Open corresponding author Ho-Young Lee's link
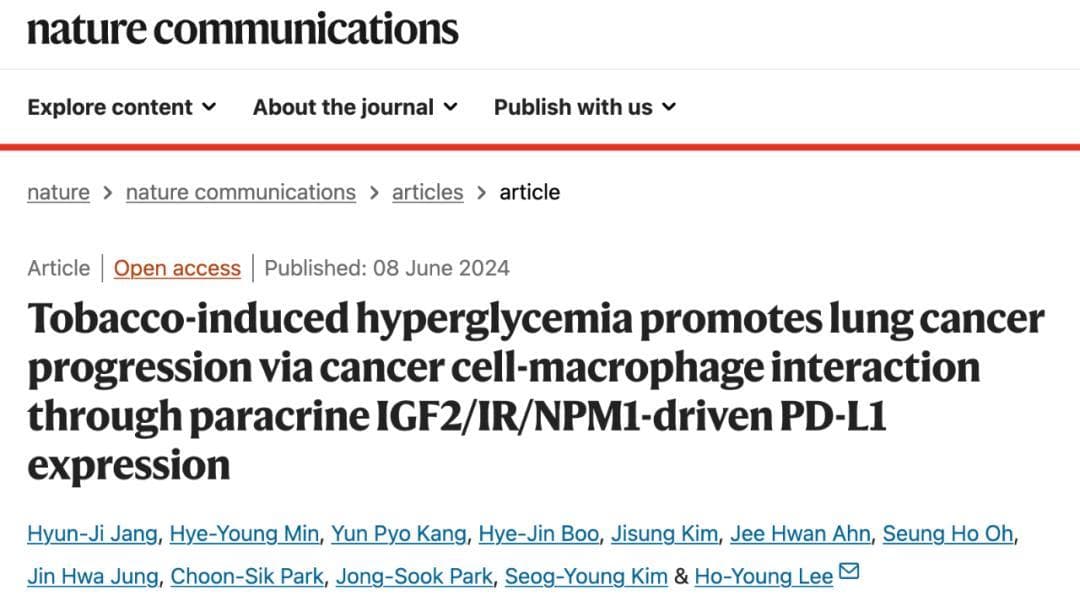 764,577
